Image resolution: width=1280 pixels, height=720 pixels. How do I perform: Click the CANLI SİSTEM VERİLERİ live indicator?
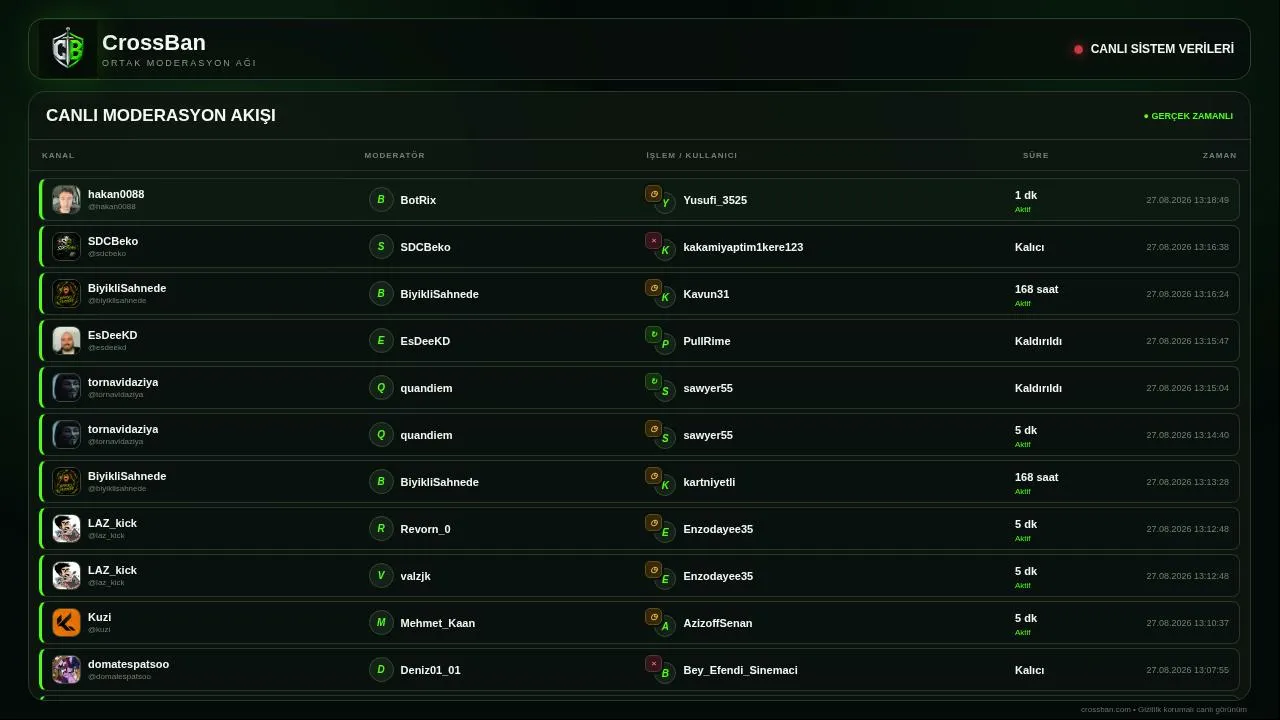pyautogui.click(x=1154, y=49)
